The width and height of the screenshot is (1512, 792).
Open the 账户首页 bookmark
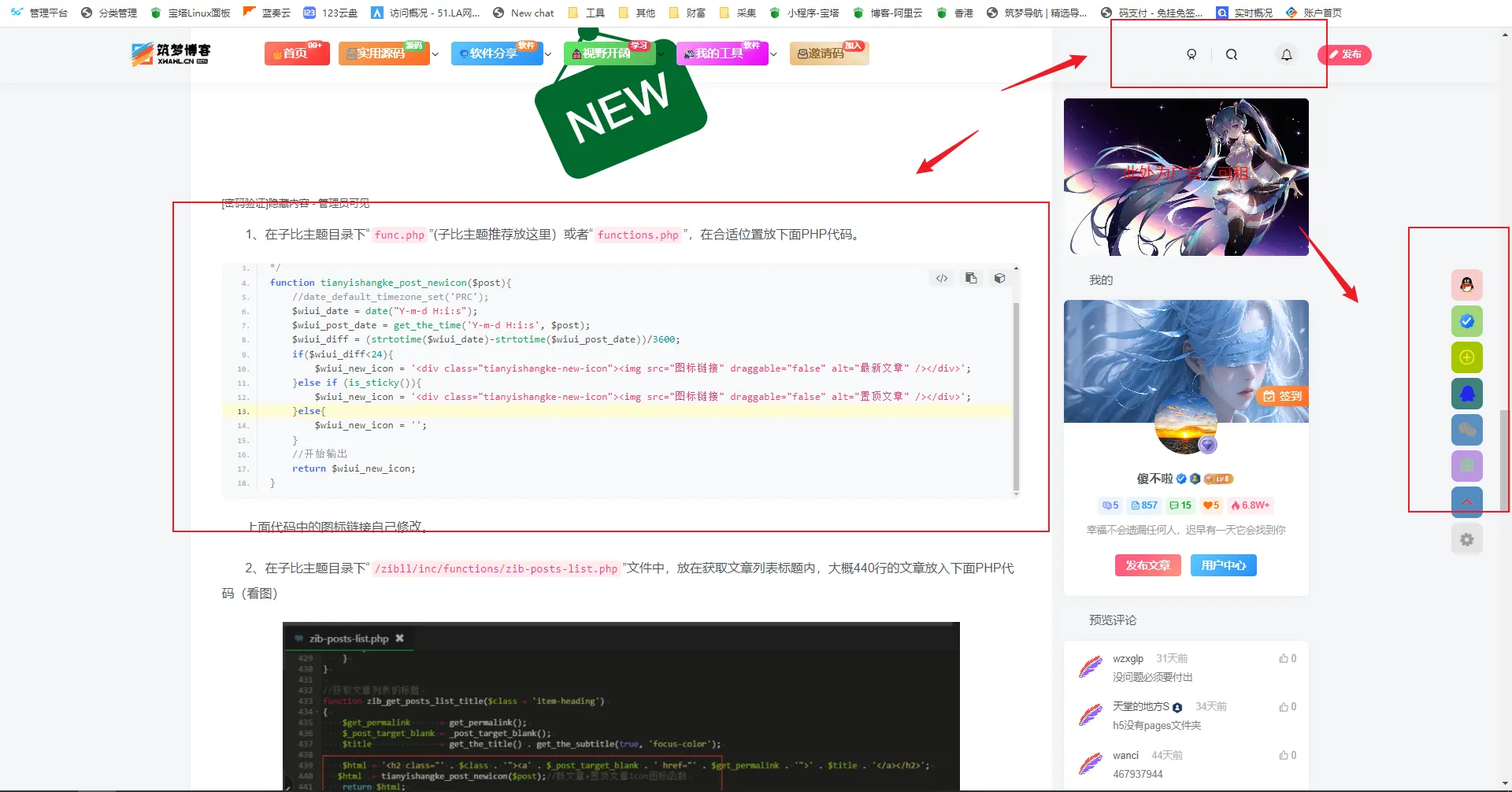point(1314,13)
